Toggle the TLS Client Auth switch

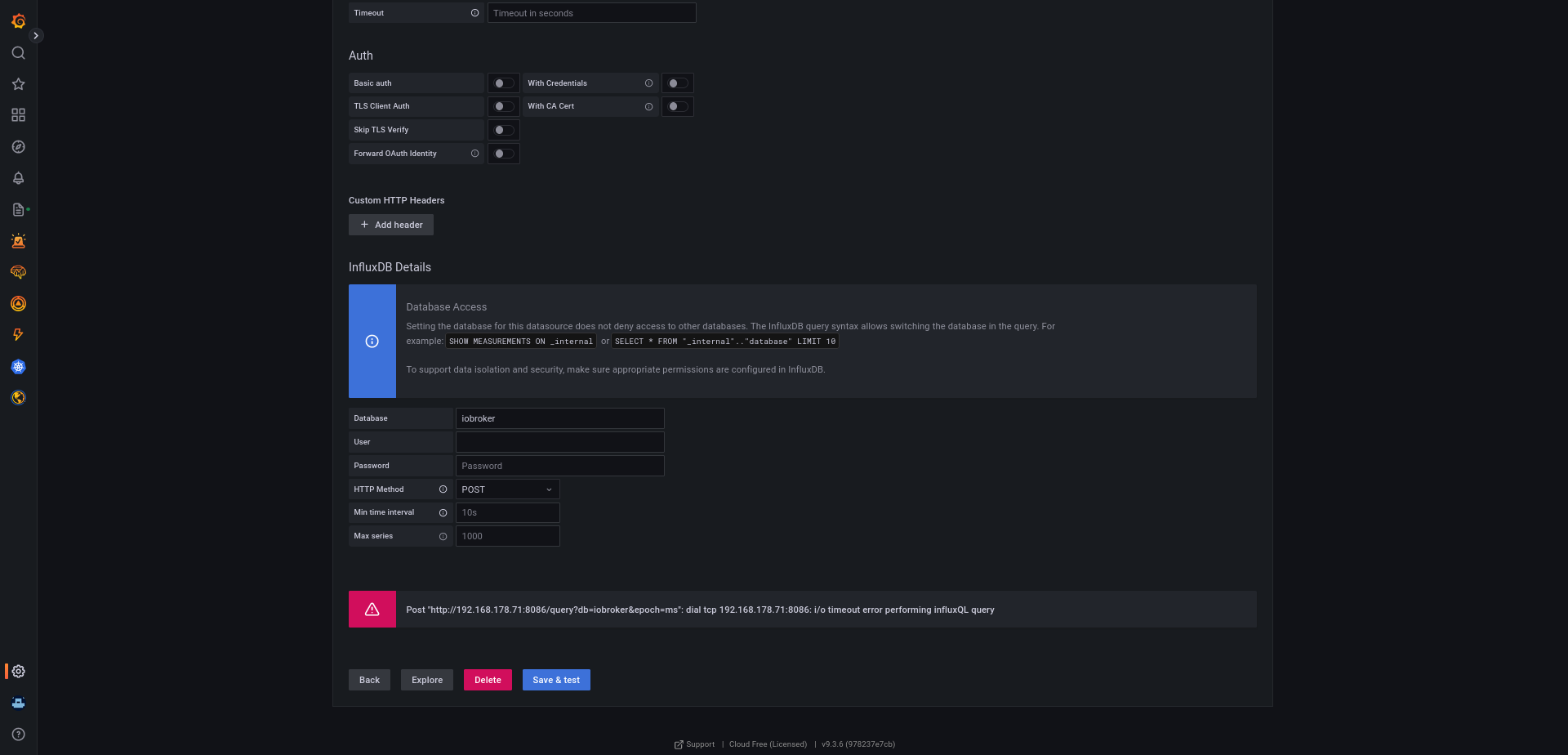(504, 107)
